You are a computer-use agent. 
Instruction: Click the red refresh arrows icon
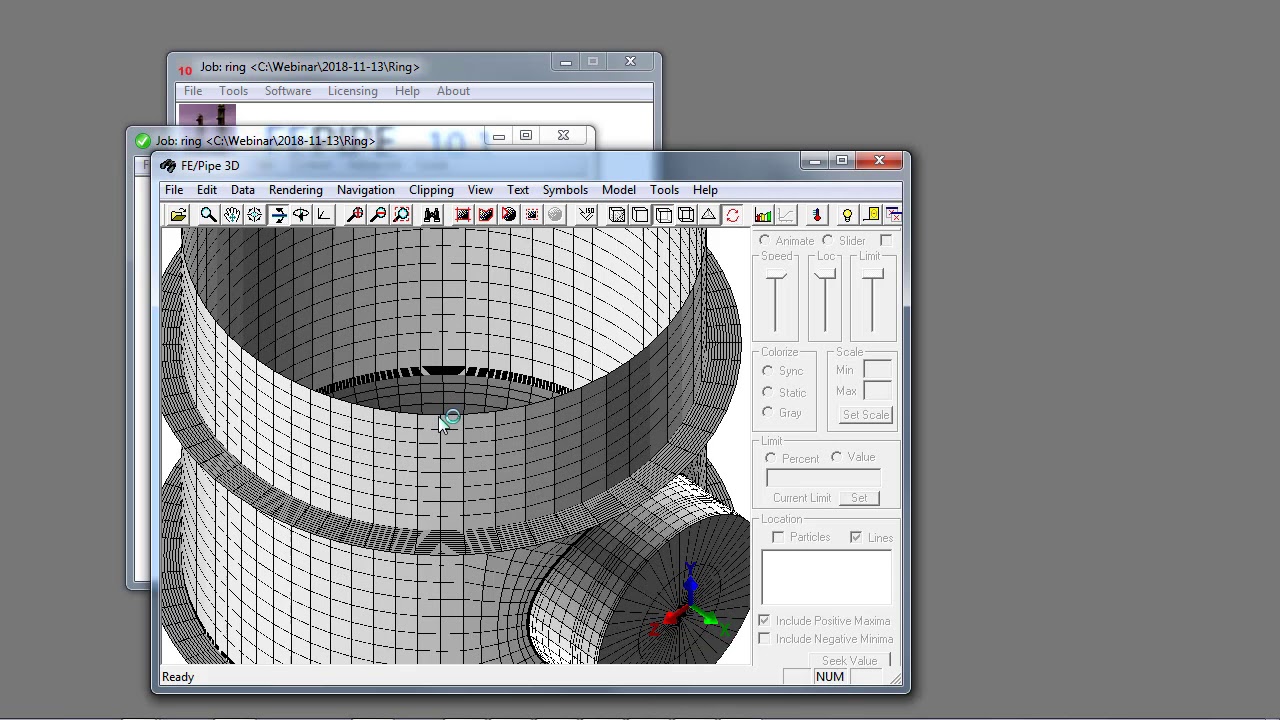(x=733, y=215)
